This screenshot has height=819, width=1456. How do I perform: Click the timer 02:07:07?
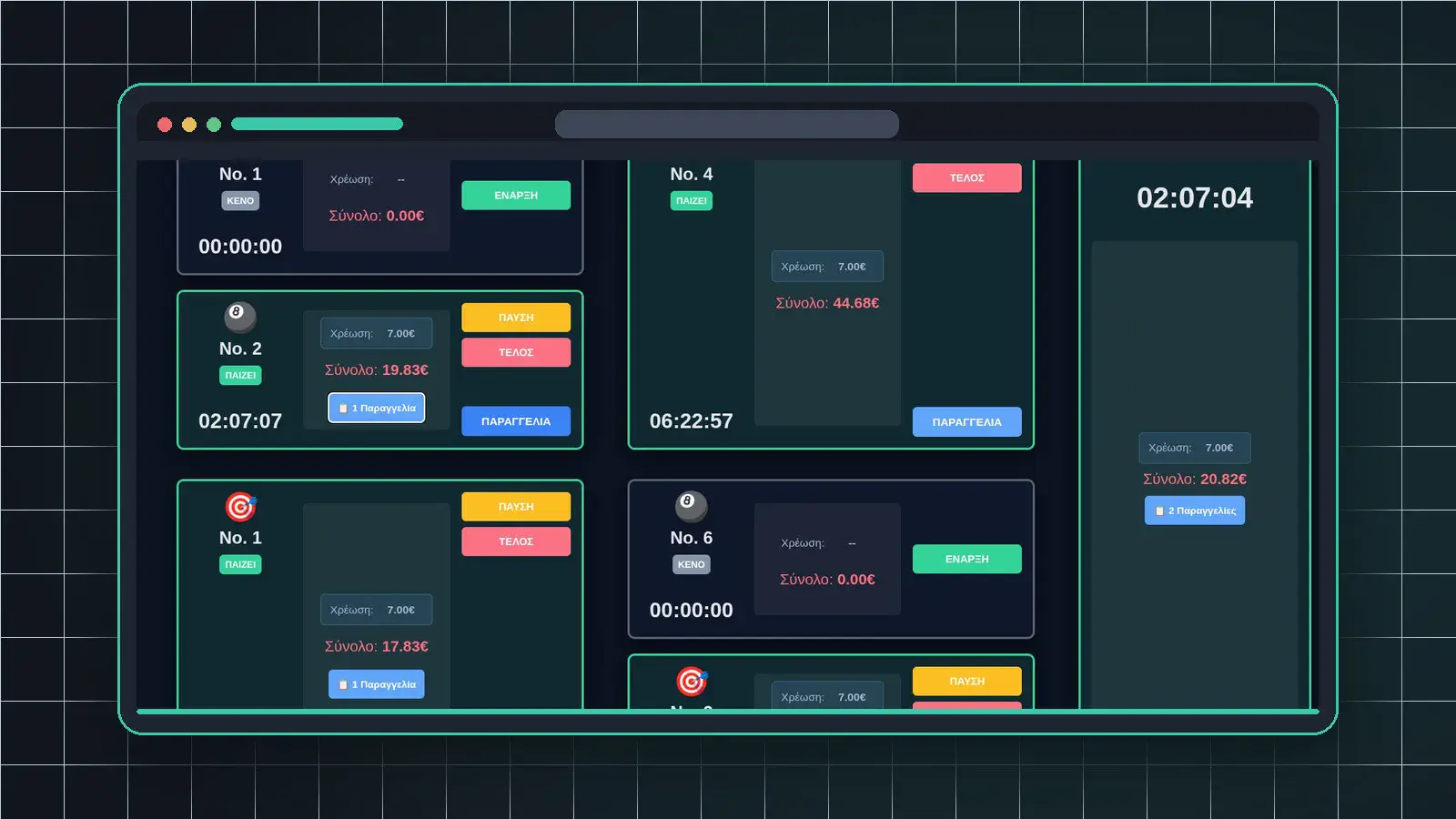coord(240,421)
